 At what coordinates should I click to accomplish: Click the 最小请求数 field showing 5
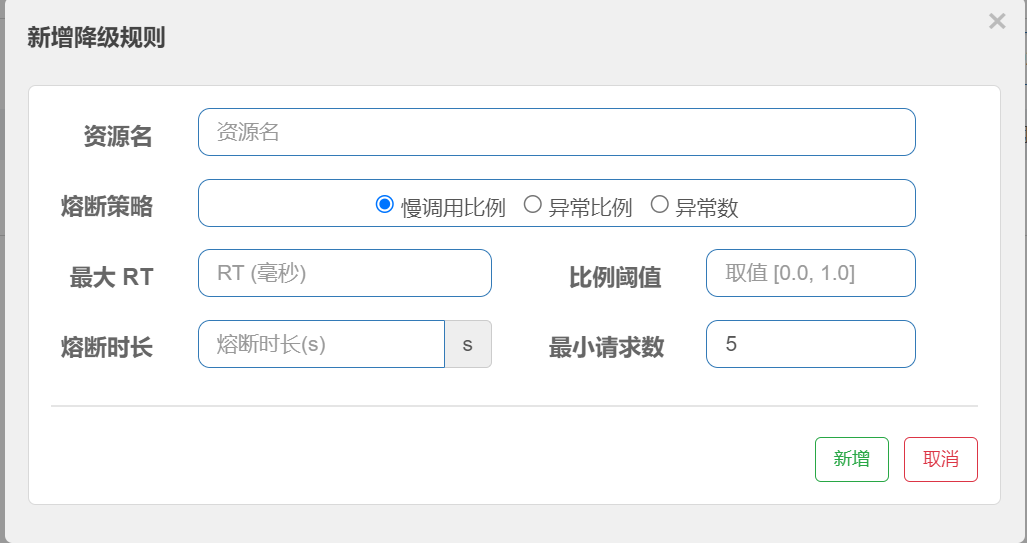[x=810, y=344]
